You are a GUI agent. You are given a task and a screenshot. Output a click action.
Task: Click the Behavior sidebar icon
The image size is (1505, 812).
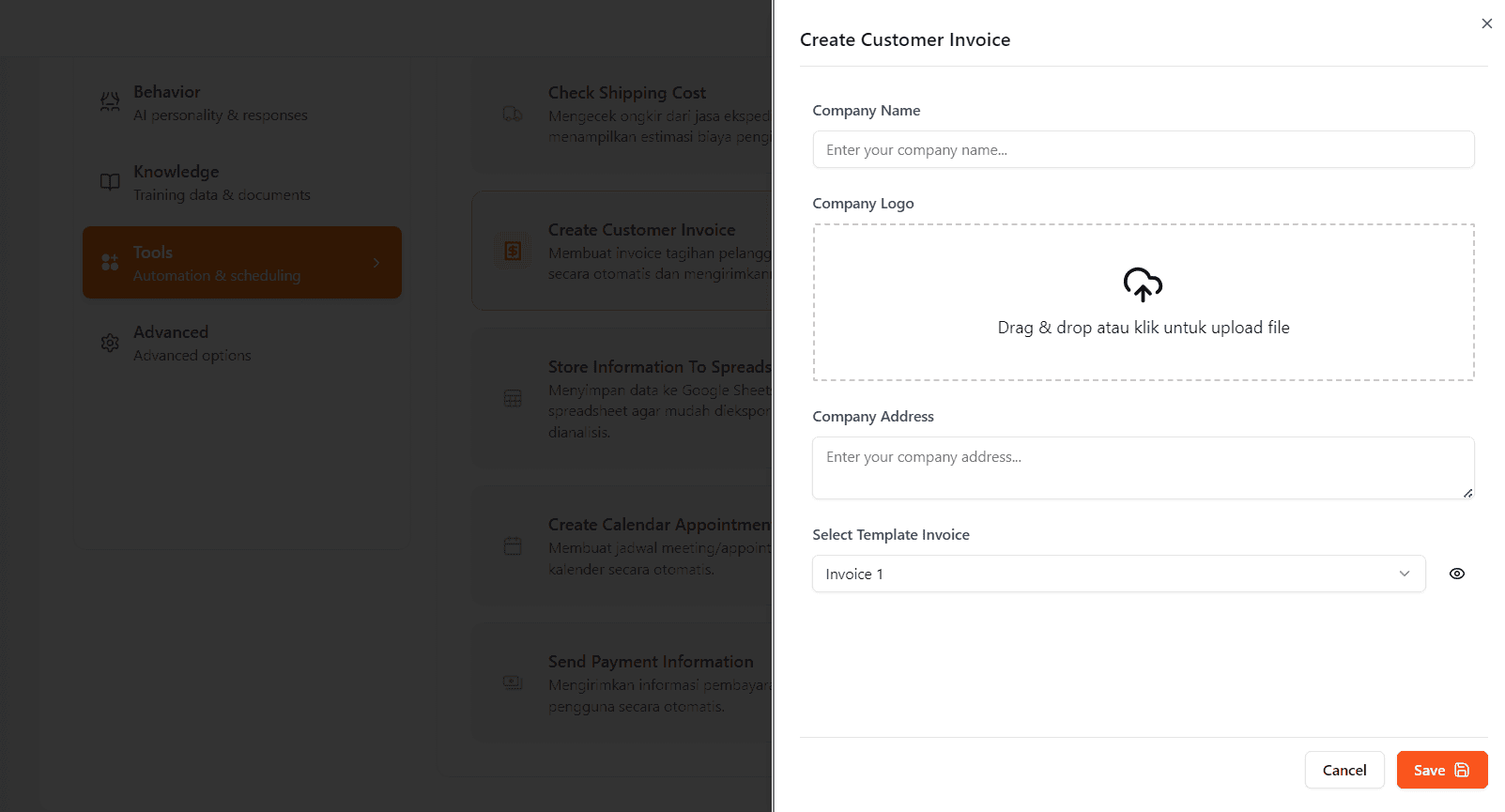click(x=110, y=102)
